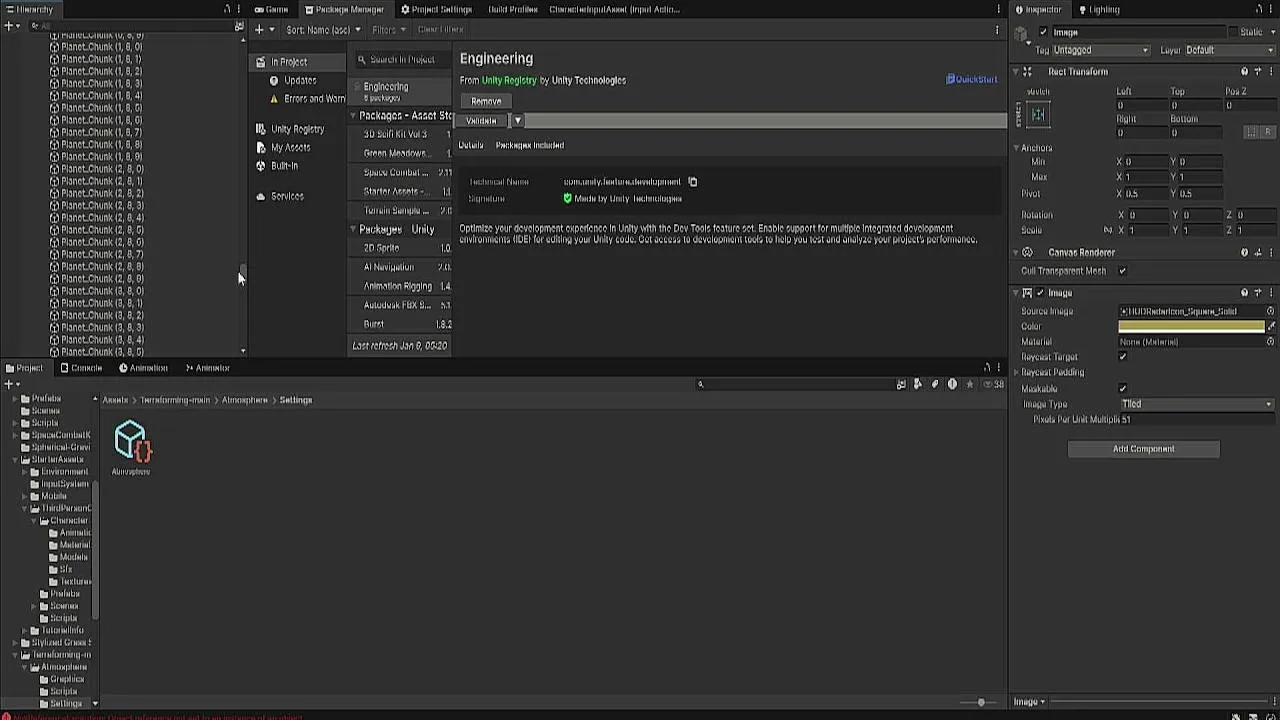Open the Sort: Name (asc) dropdown
1280x720 pixels.
(323, 30)
